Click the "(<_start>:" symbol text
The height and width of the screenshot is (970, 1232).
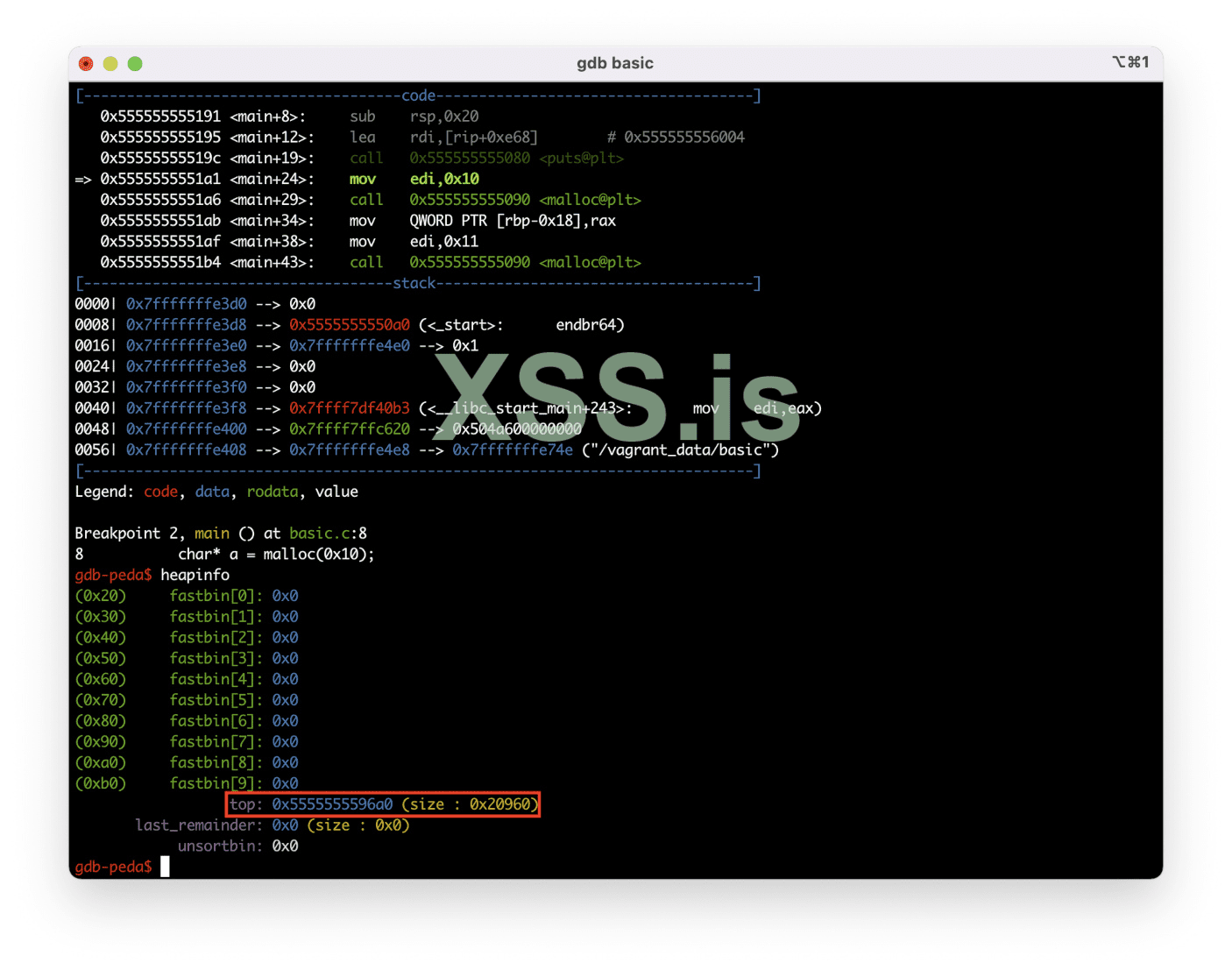[461, 325]
